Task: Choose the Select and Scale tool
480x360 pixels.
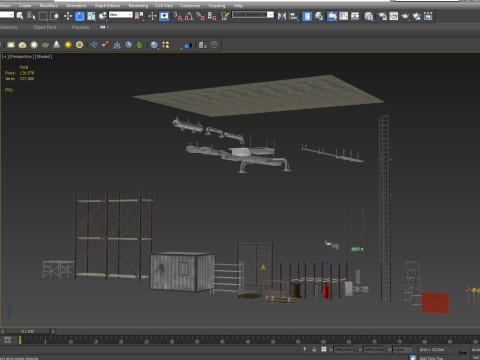Action: click(x=91, y=16)
